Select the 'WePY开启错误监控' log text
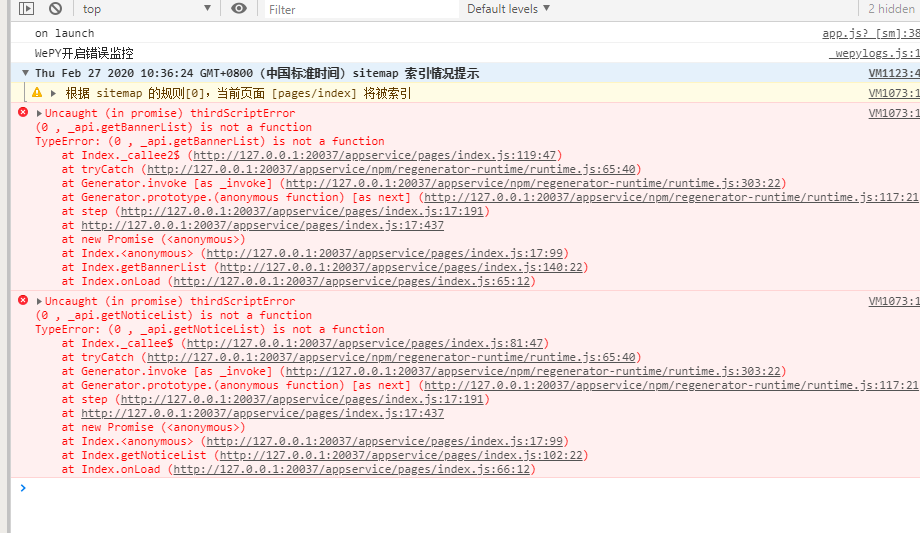920x533 pixels. pyautogui.click(x=84, y=53)
